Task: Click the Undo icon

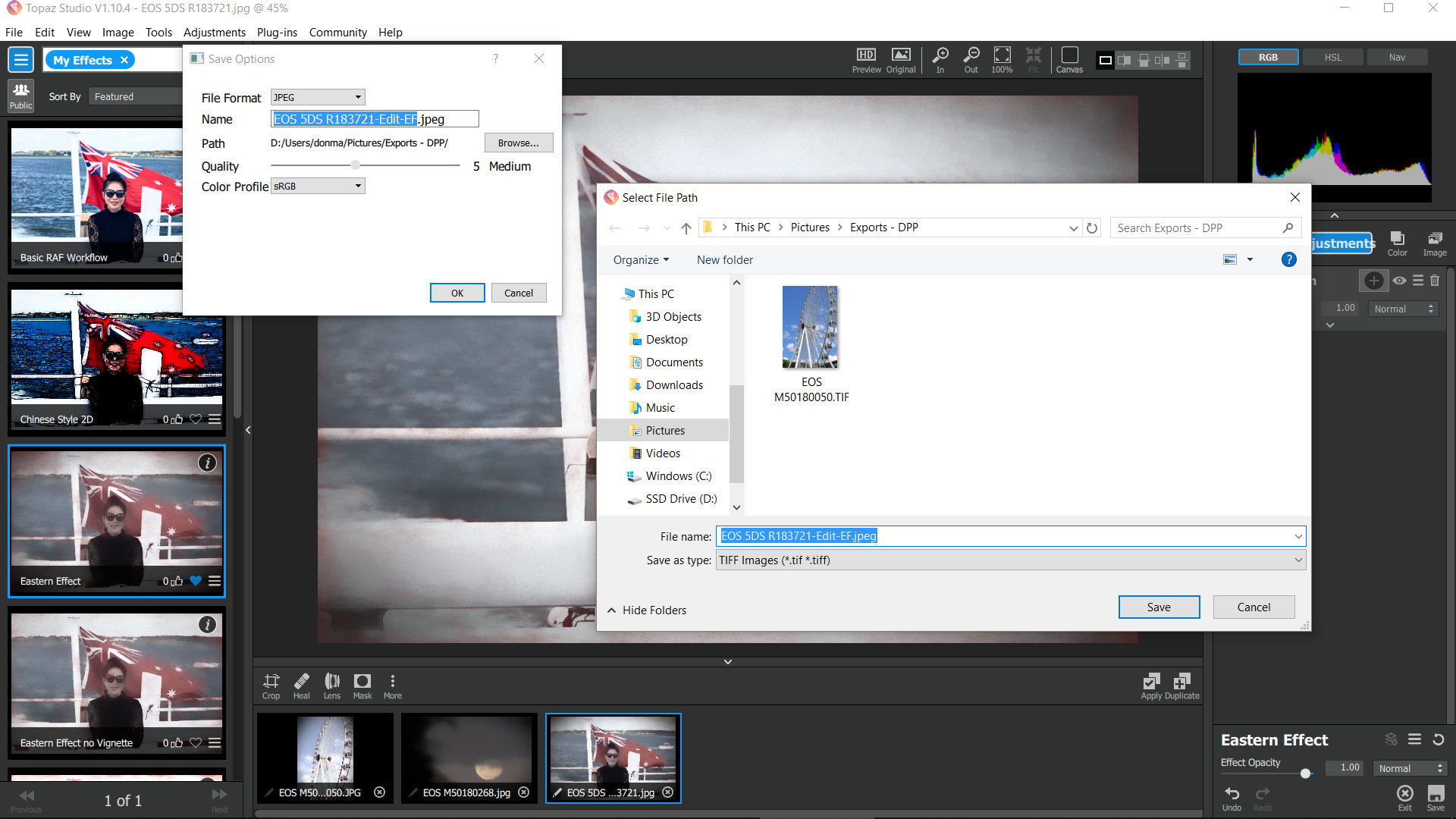Action: (1232, 798)
